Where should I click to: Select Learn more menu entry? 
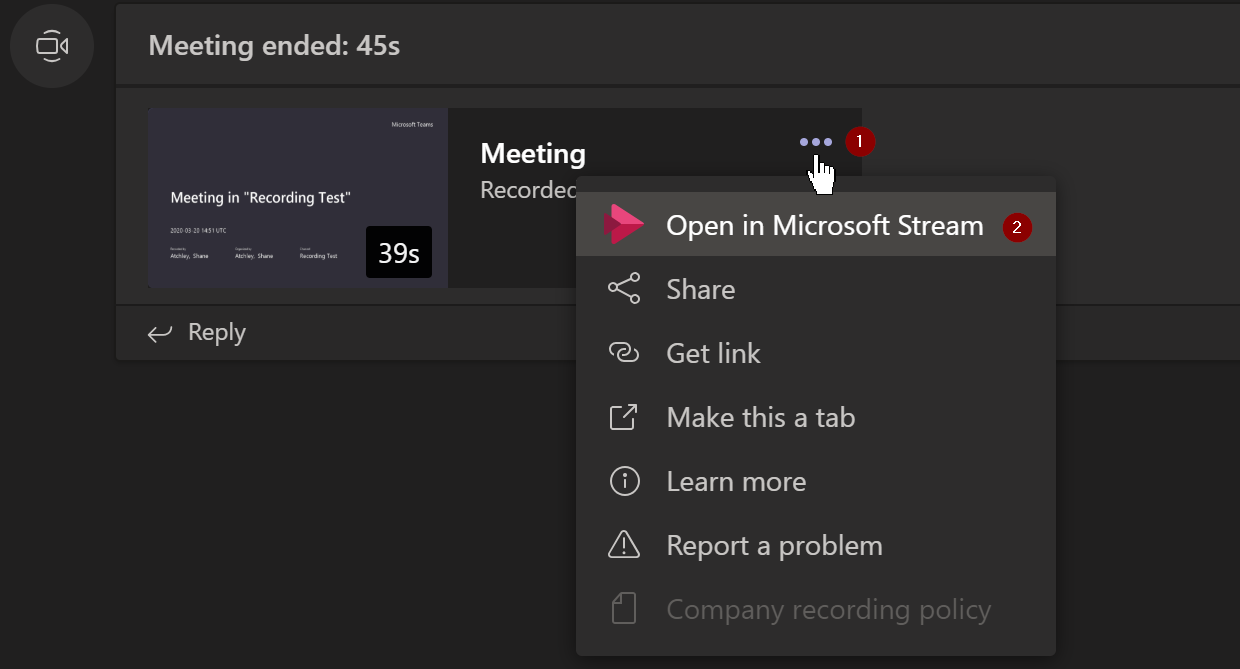pyautogui.click(x=816, y=481)
